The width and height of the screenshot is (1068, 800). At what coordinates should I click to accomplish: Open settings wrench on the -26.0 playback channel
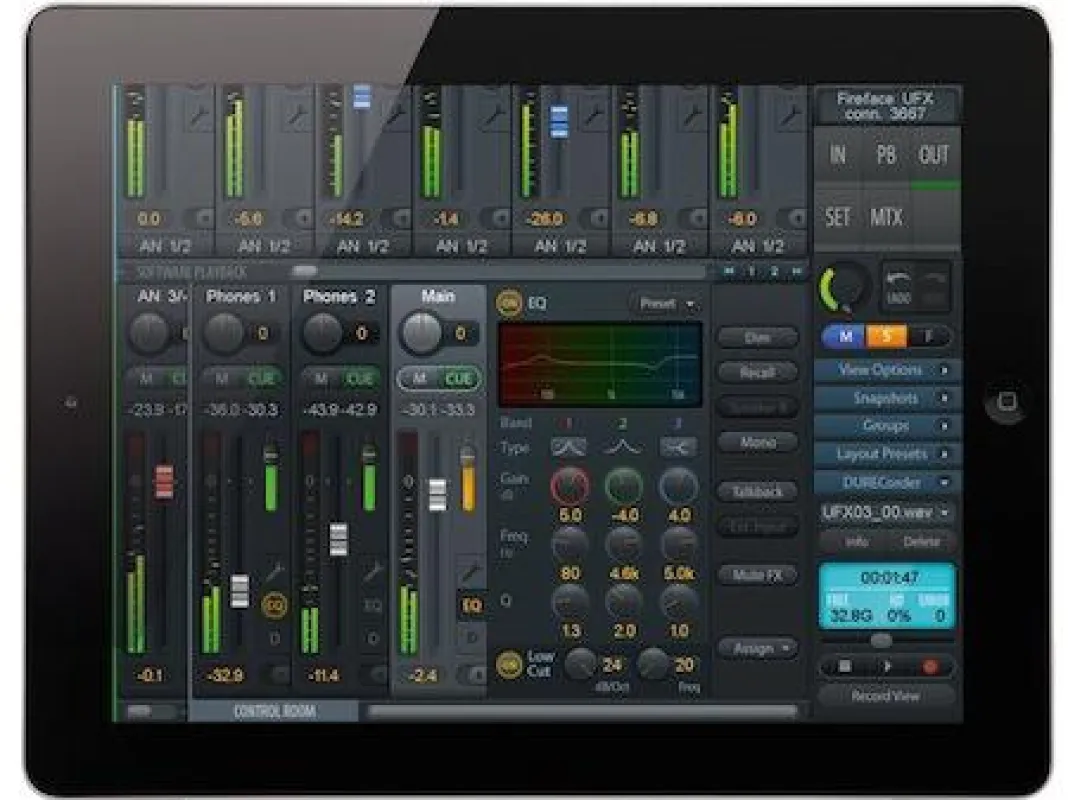[x=593, y=113]
